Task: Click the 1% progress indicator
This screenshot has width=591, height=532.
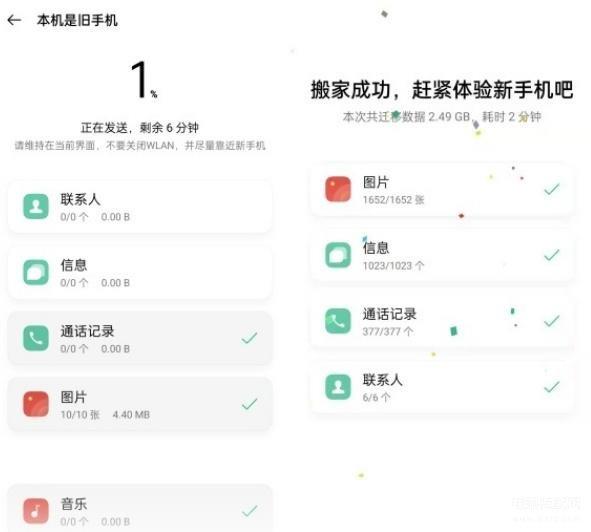Action: [144, 80]
